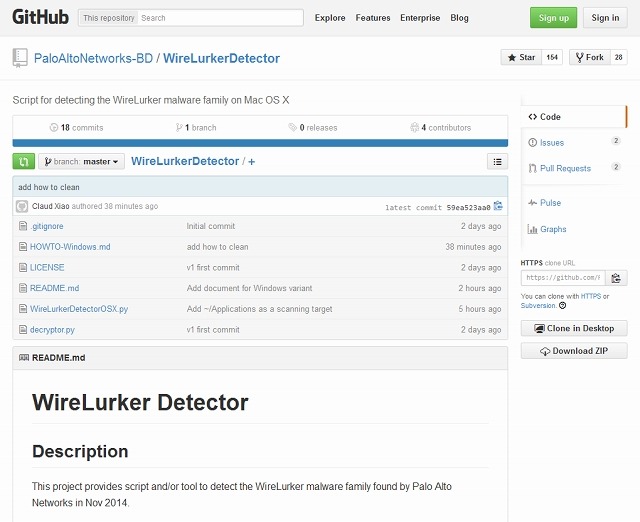640x522 pixels.
Task: Open the LICENSE file
Action: (x=47, y=267)
